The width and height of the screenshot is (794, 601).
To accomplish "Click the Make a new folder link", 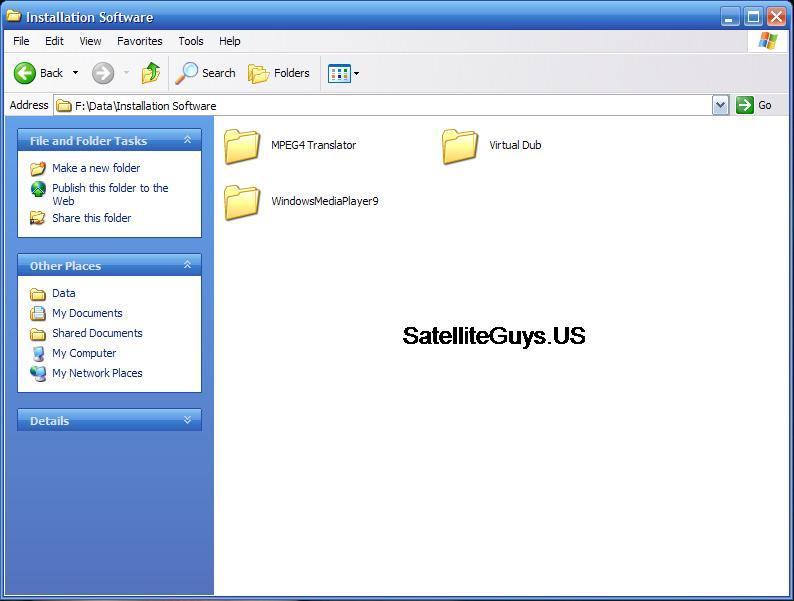I will tap(96, 168).
